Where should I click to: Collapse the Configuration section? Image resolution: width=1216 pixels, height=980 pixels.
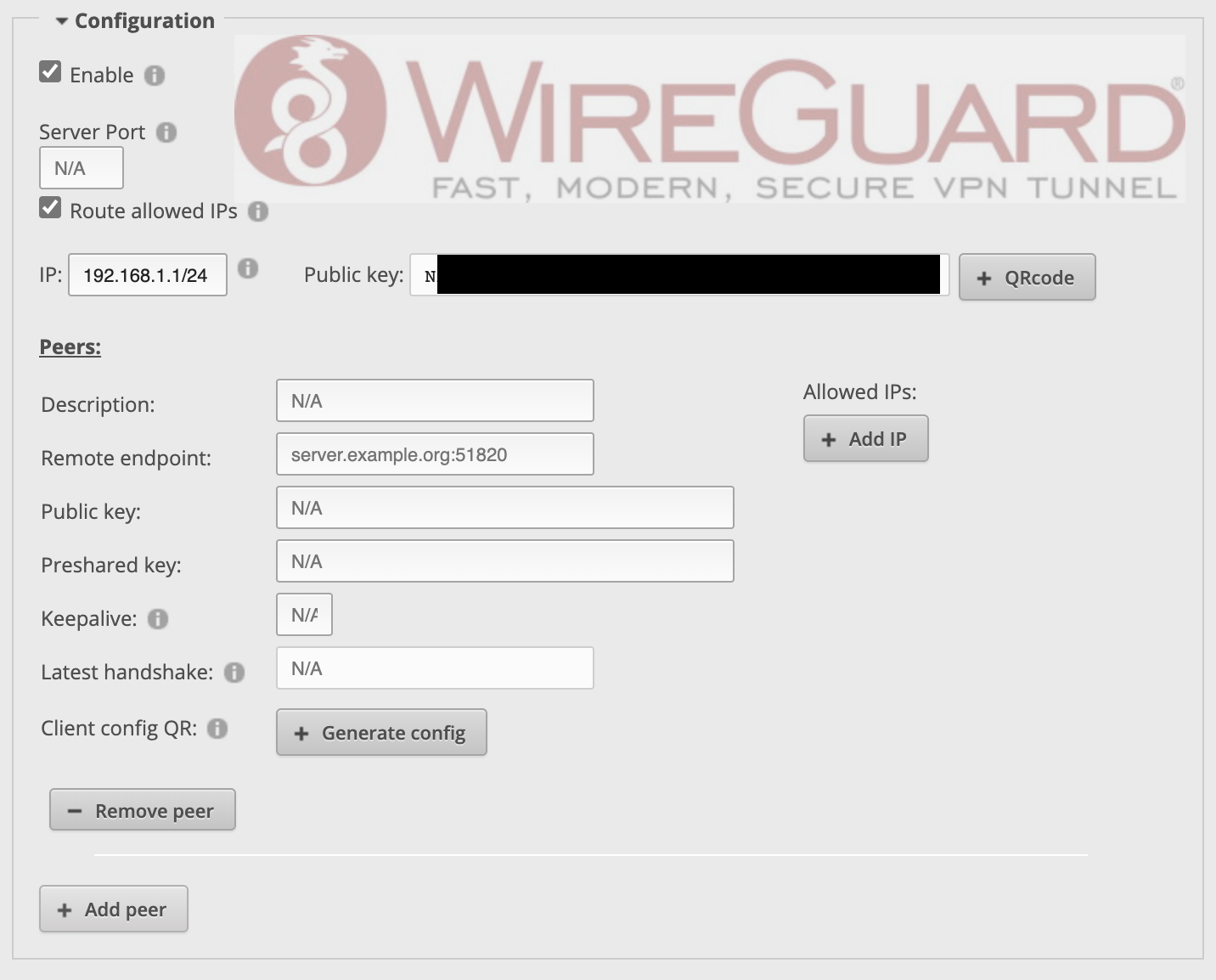(x=62, y=21)
